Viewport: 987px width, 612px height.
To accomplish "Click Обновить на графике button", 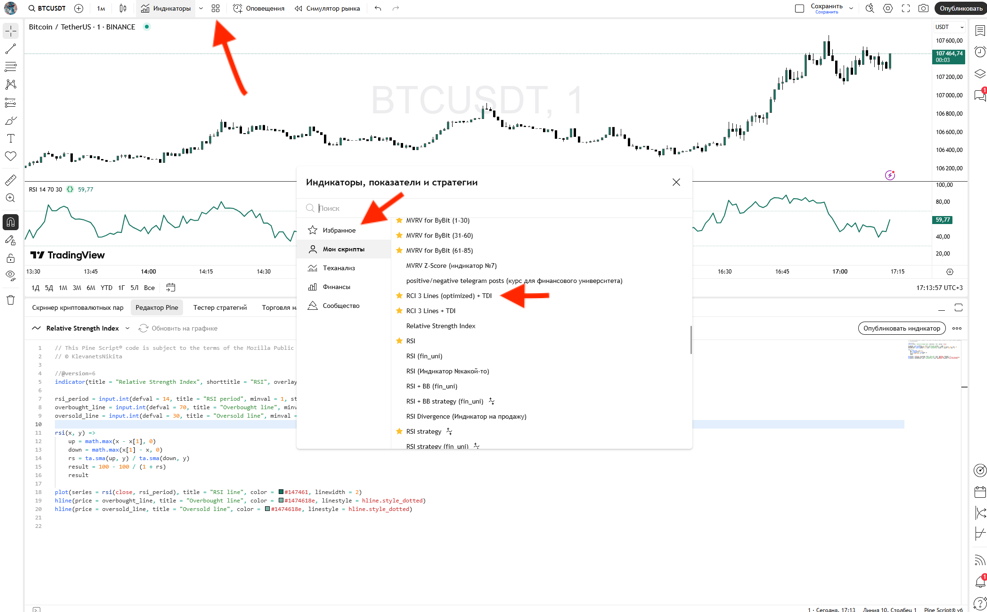I will point(178,328).
